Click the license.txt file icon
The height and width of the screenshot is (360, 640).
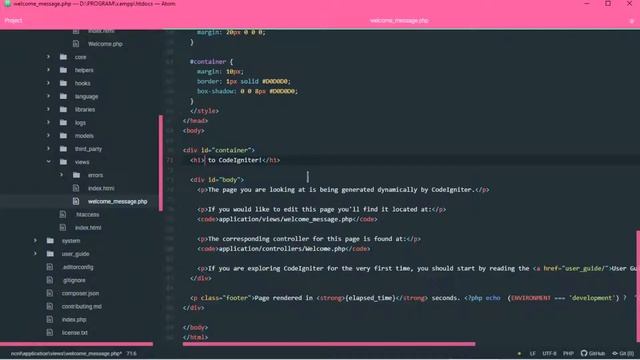(49, 332)
